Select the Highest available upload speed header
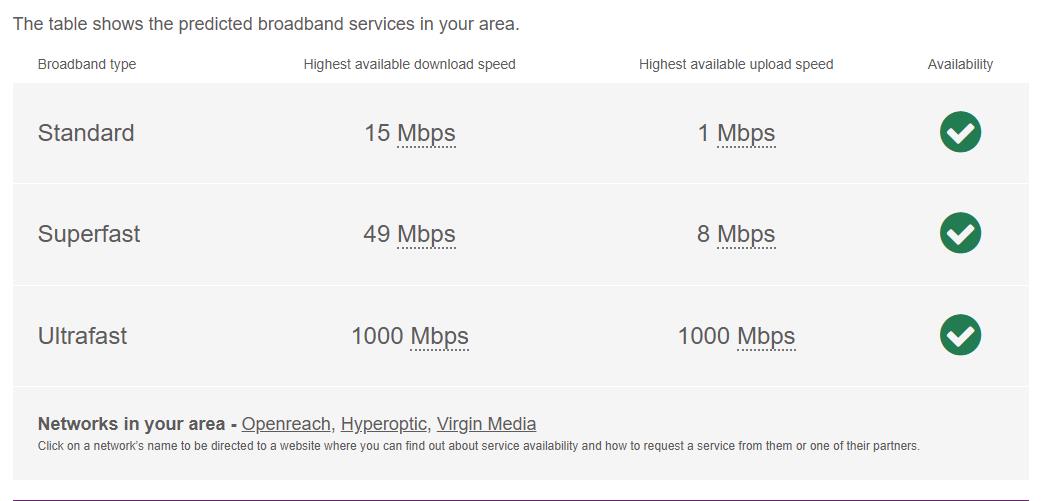This screenshot has height=501, width=1062. click(x=736, y=64)
